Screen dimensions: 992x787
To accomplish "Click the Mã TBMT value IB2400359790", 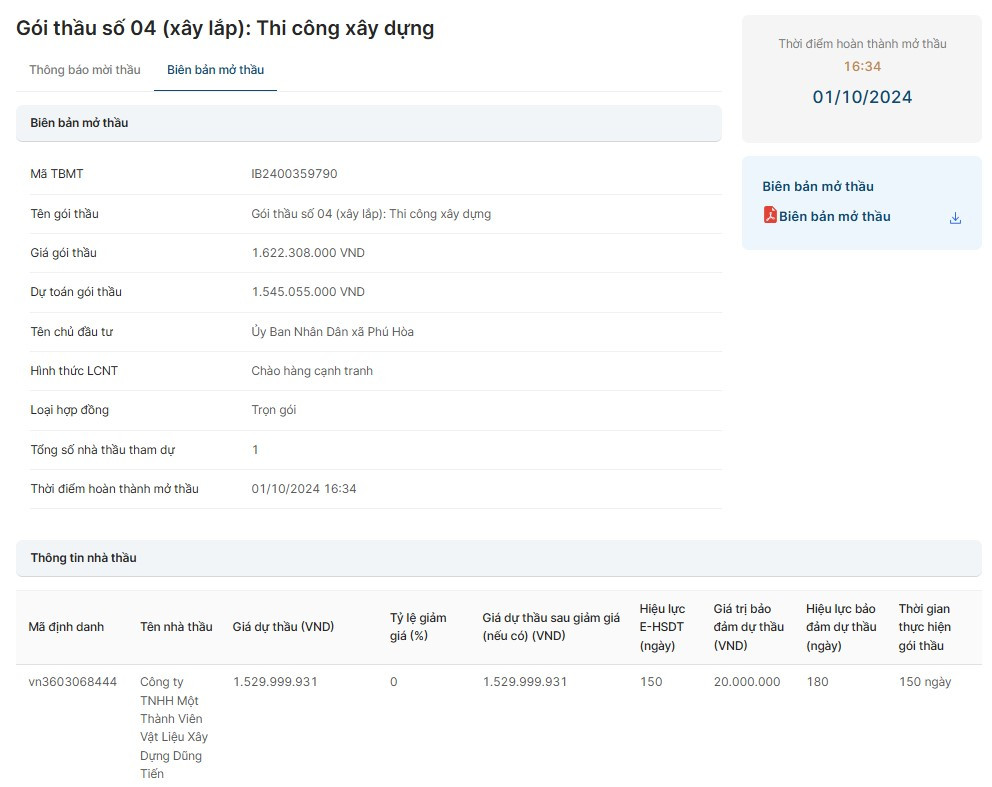I will click(x=294, y=174).
